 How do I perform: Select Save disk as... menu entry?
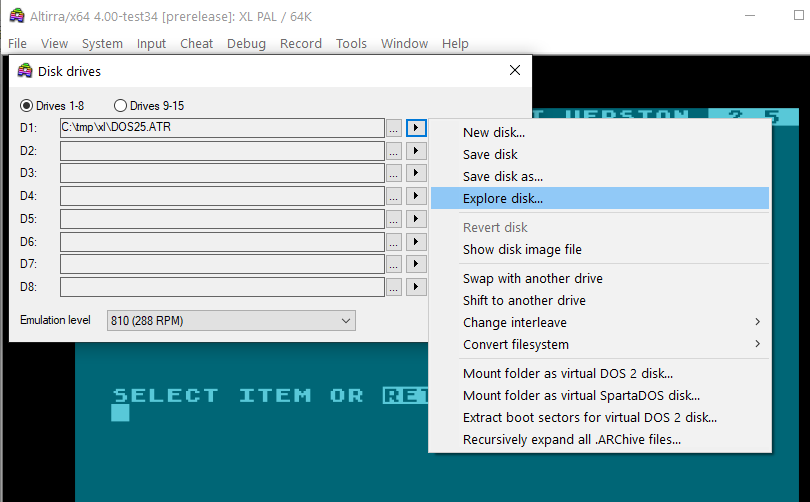point(503,177)
